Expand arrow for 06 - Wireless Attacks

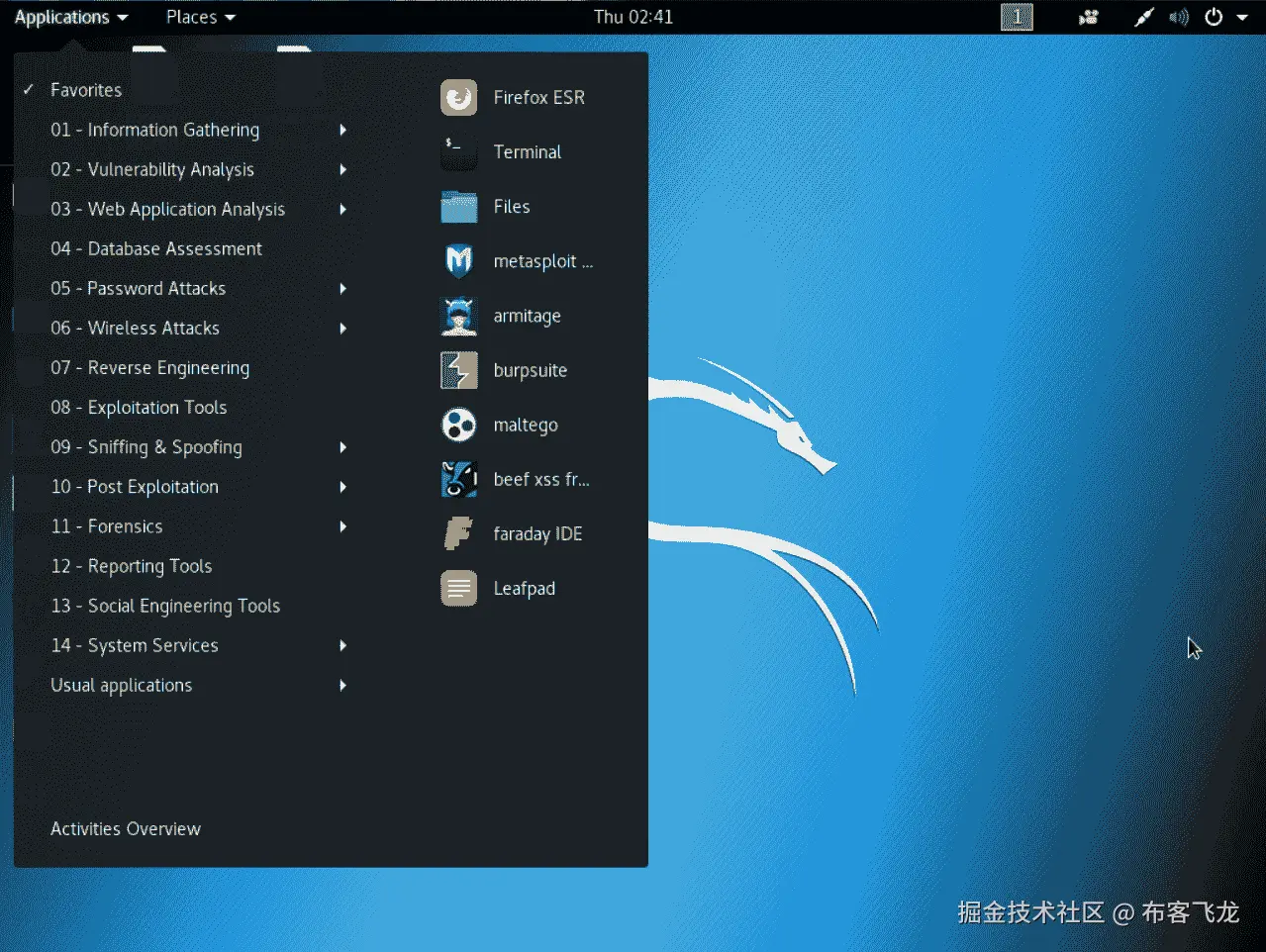tap(343, 328)
